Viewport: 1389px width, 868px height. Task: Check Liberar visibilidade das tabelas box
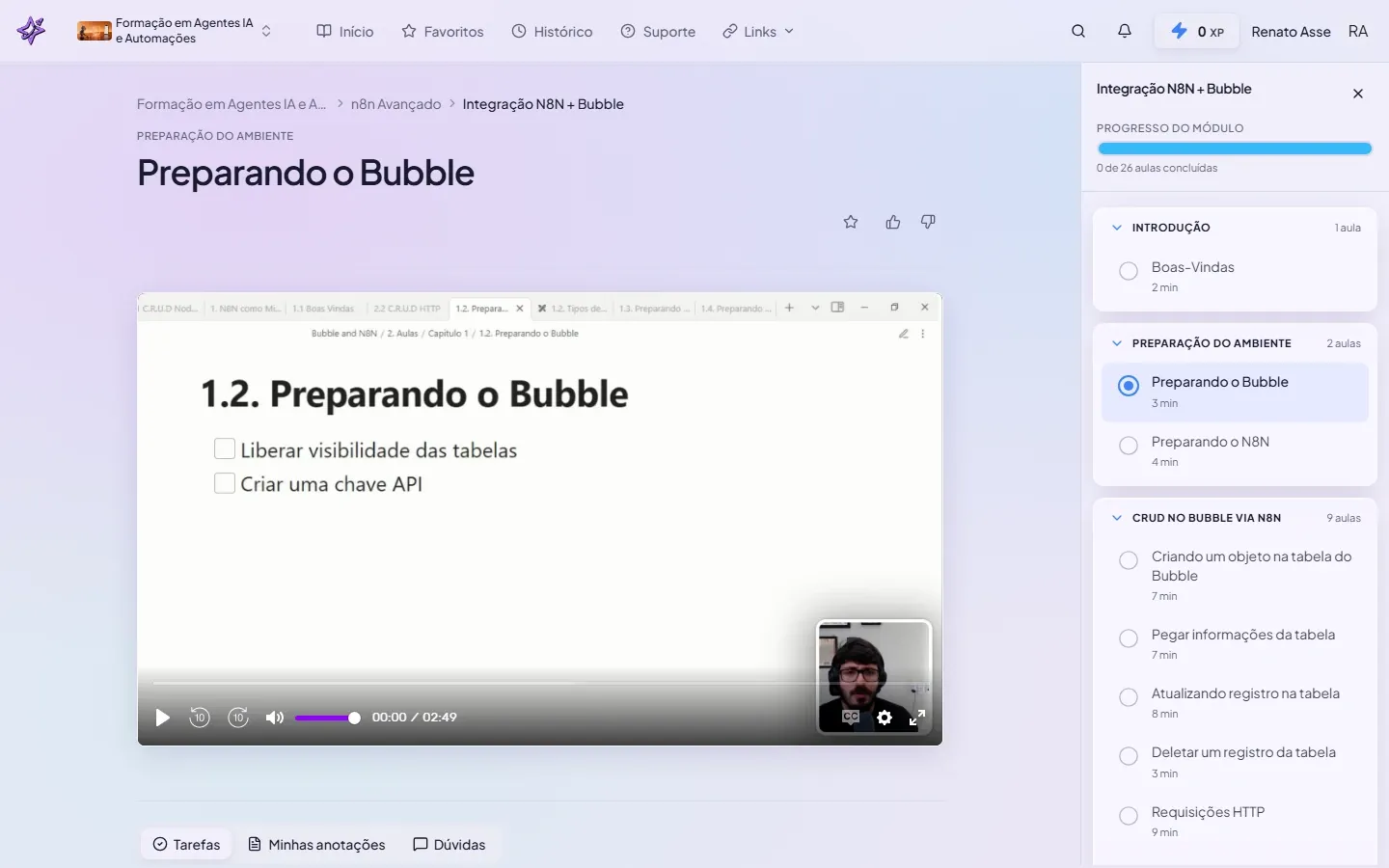pyautogui.click(x=225, y=448)
